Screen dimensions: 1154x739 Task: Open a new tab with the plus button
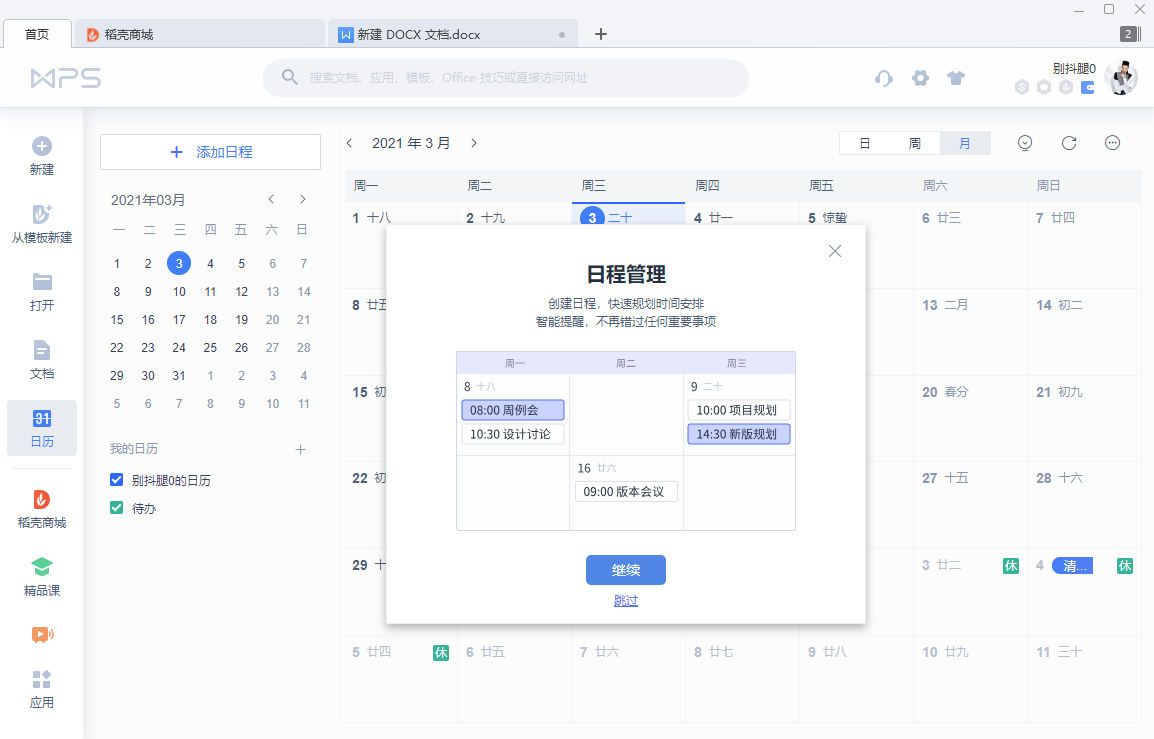[x=601, y=34]
